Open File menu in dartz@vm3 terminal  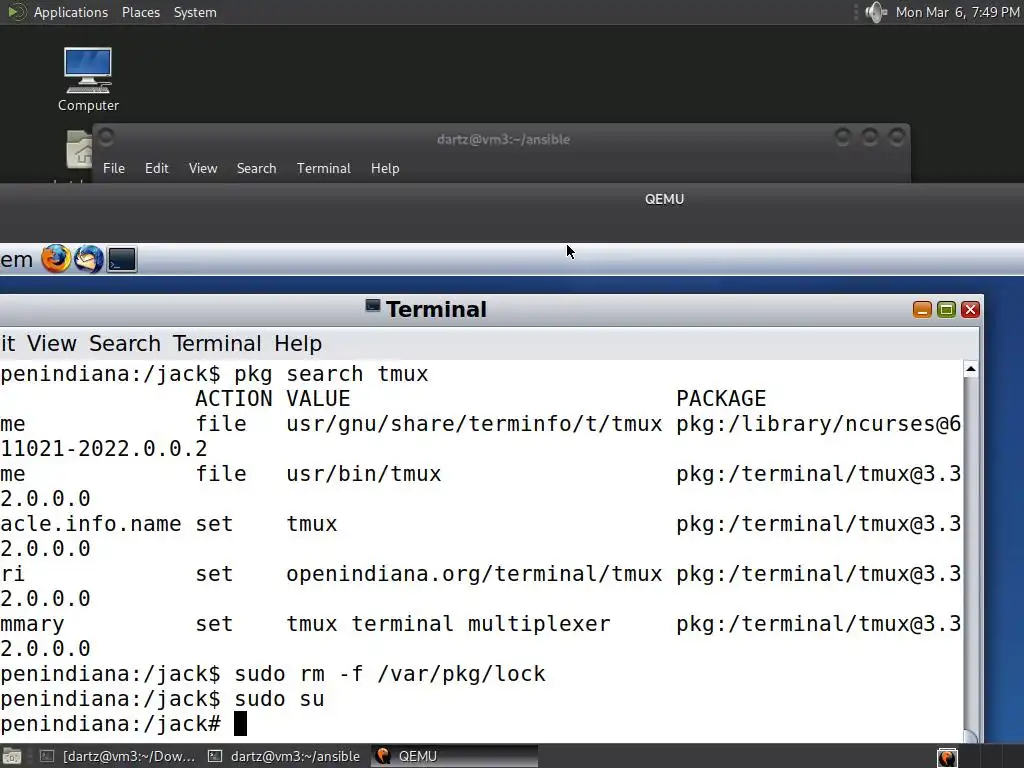(114, 168)
